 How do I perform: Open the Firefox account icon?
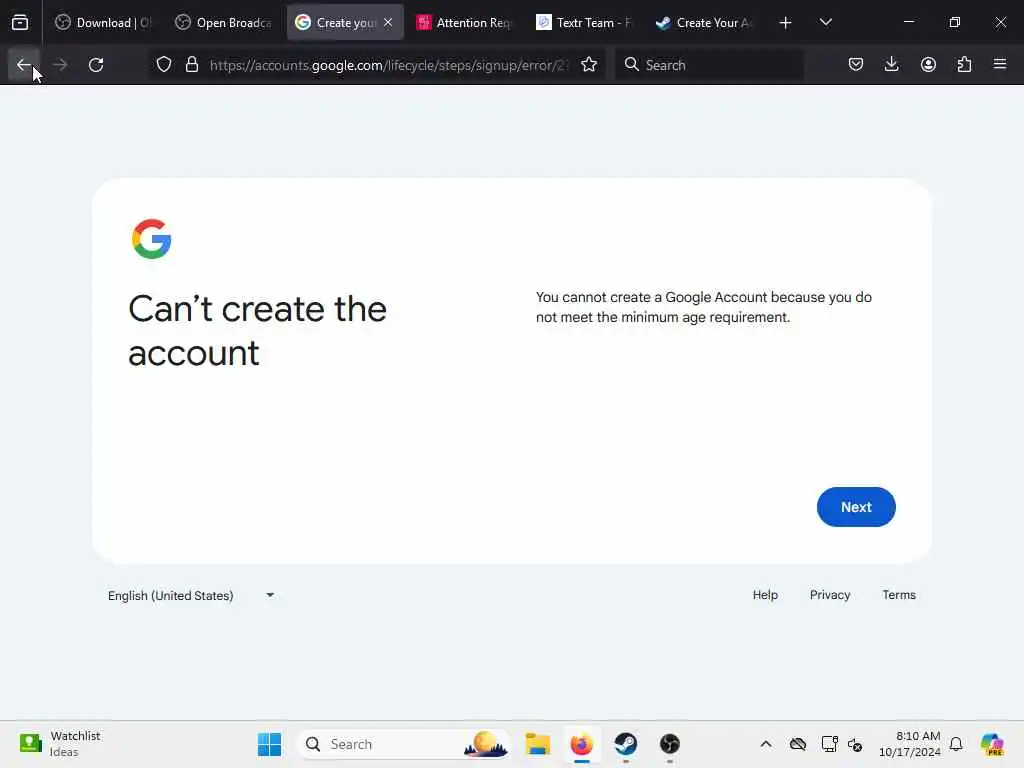pos(928,65)
